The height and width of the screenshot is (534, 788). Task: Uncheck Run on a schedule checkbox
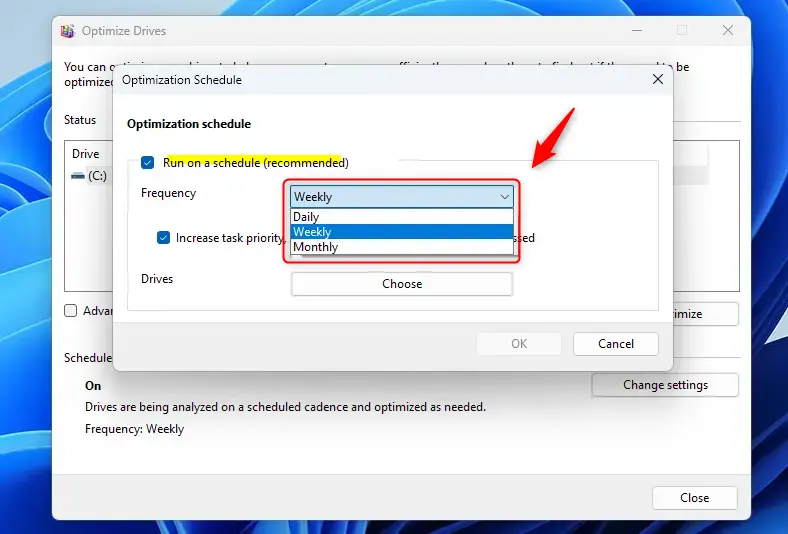(x=147, y=163)
